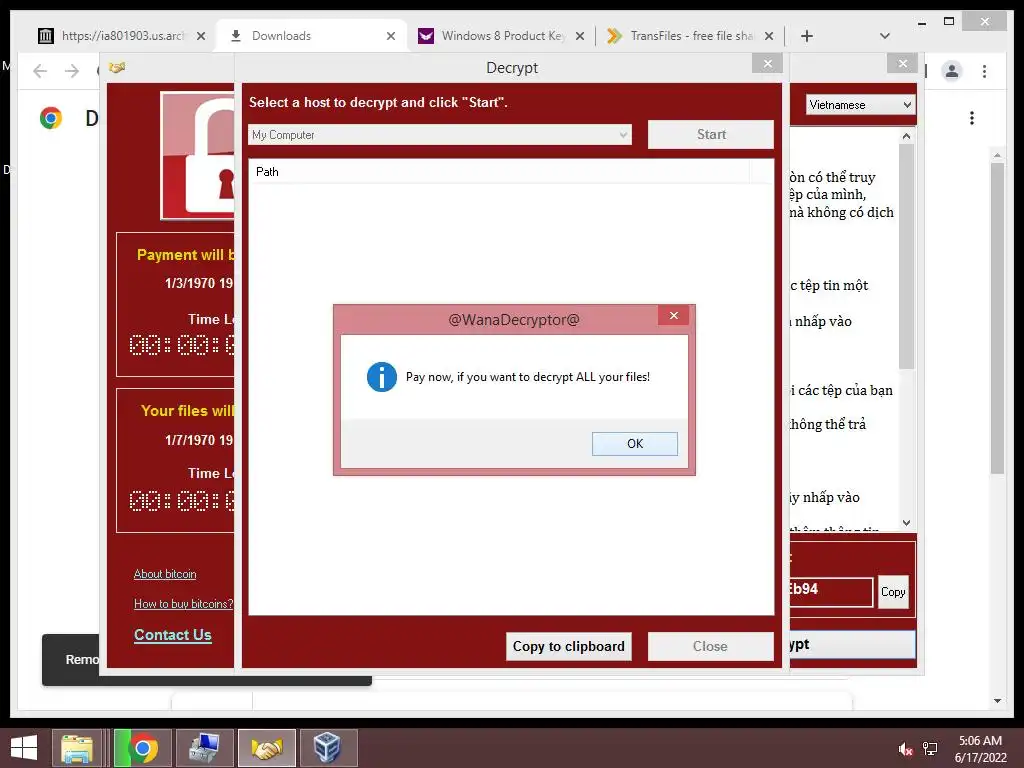Click the Close button in the Decrypt window

point(711,647)
